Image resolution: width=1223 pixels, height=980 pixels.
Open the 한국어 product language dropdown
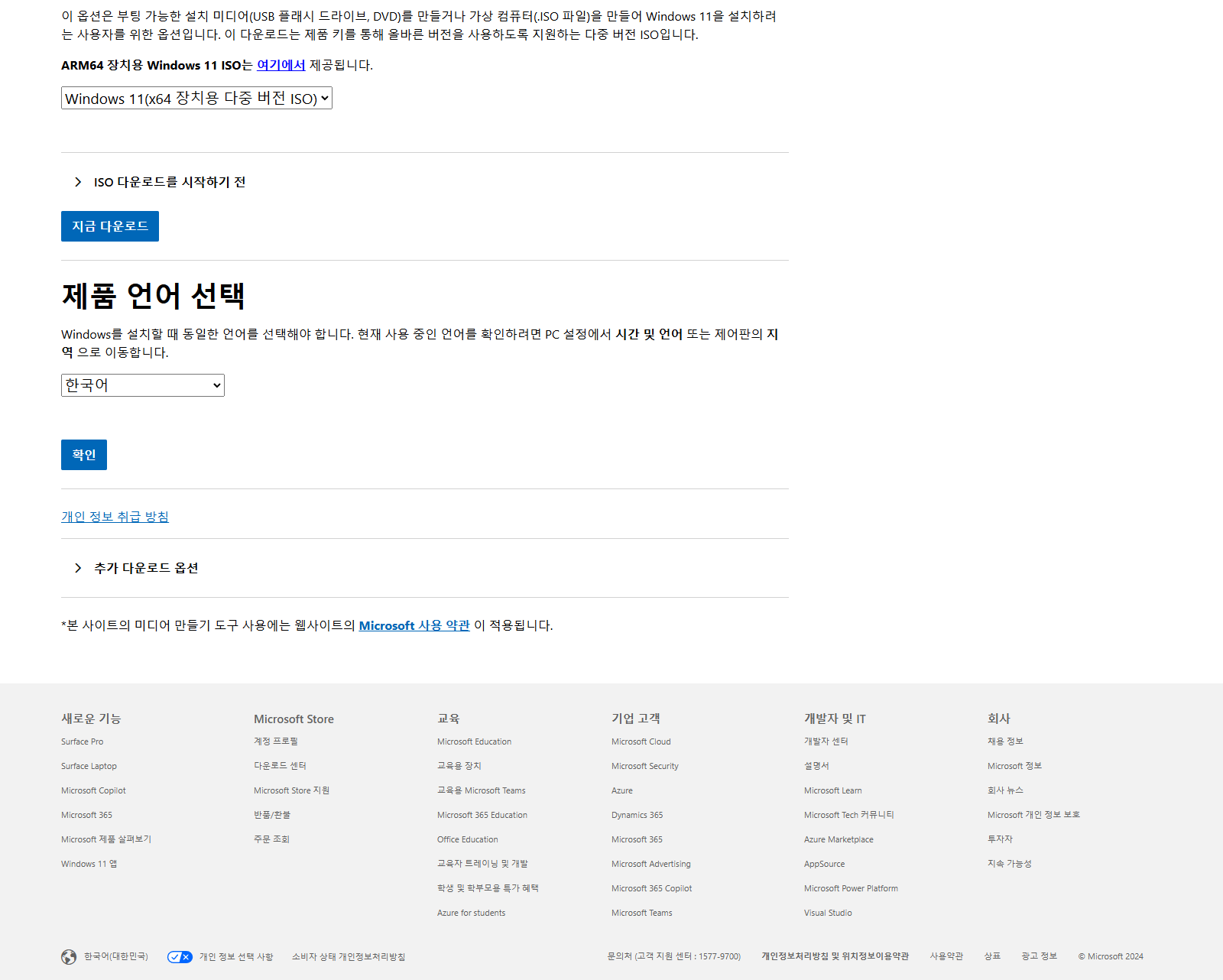143,385
